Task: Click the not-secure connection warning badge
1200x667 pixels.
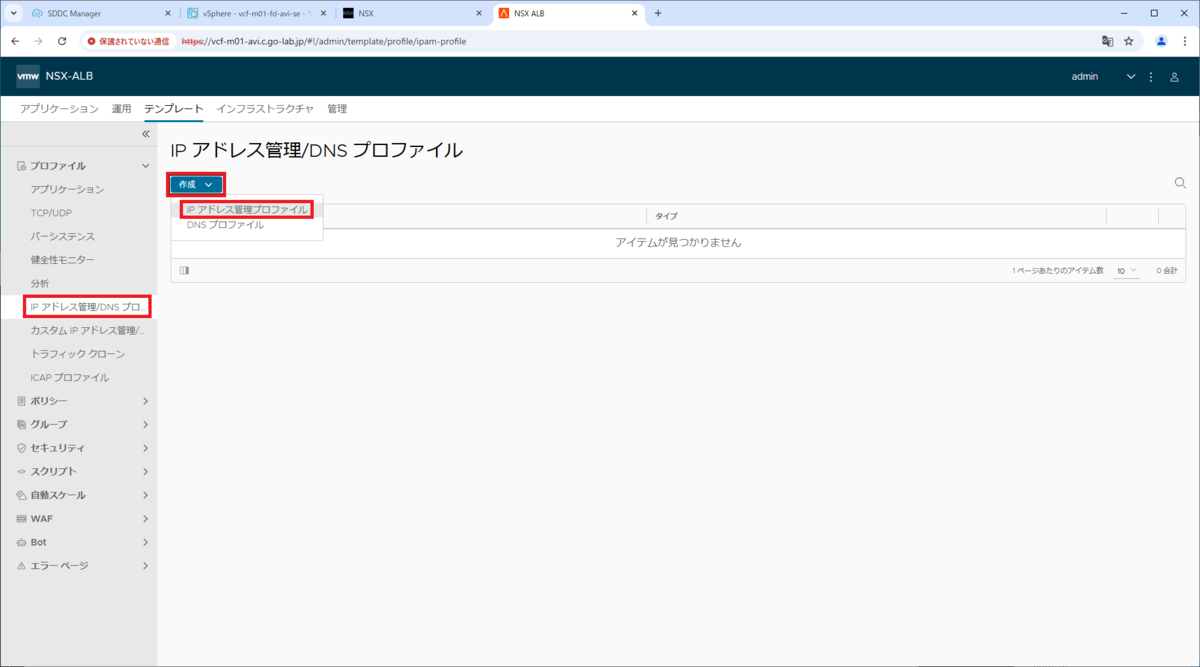Action: [128, 41]
